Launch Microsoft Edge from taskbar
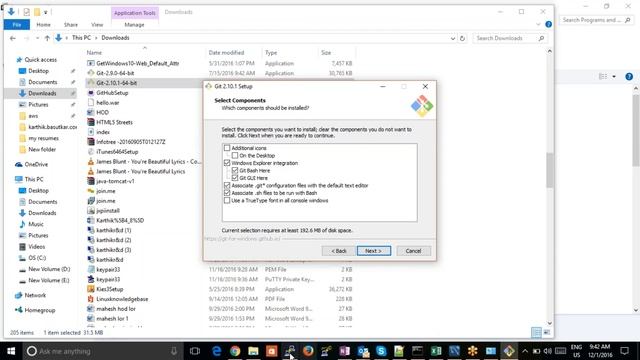Image resolution: width=640 pixels, height=360 pixels. [216, 351]
